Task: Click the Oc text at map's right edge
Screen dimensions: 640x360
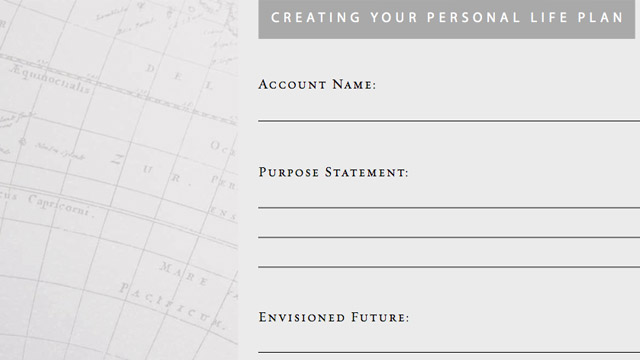Action: point(222,148)
